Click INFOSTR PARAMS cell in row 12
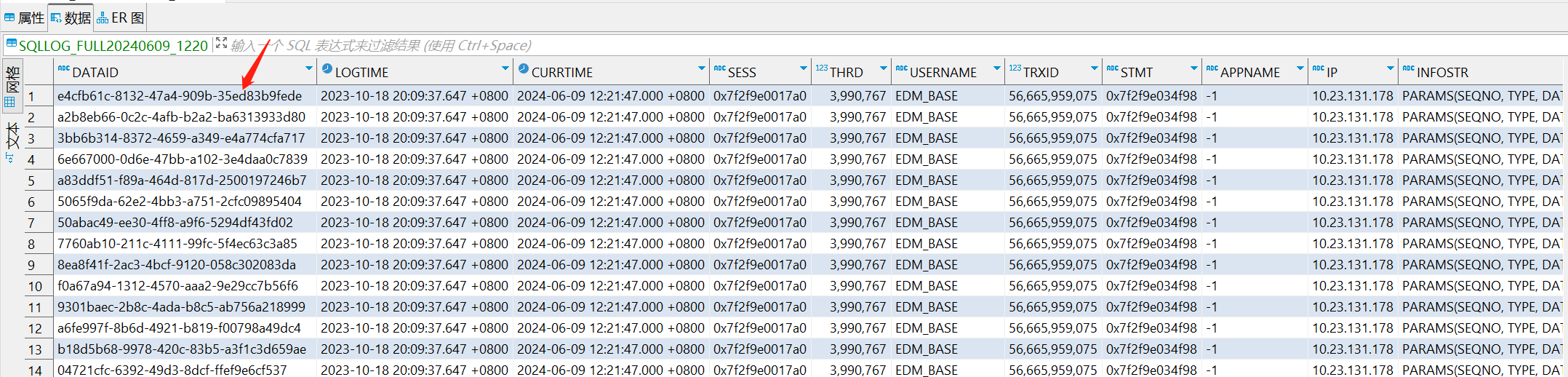This screenshot has width=1568, height=377. (x=1481, y=328)
